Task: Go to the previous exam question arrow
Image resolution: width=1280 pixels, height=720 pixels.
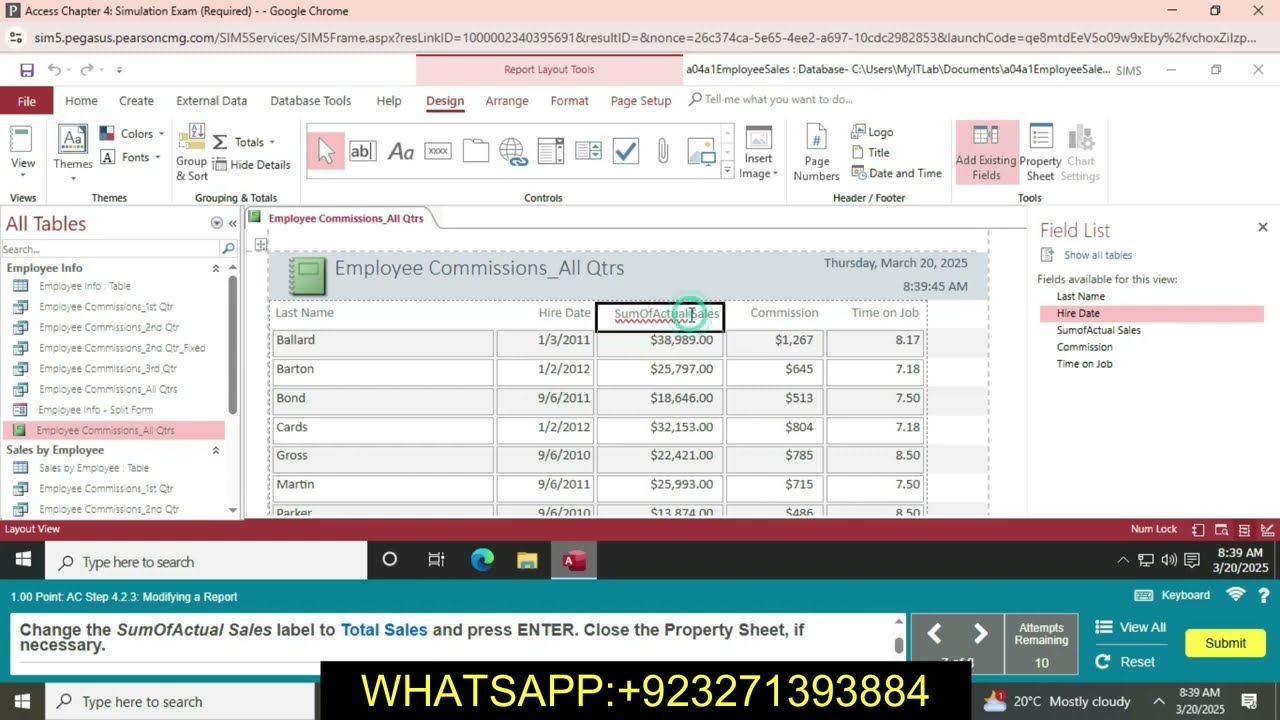Action: pyautogui.click(x=934, y=633)
